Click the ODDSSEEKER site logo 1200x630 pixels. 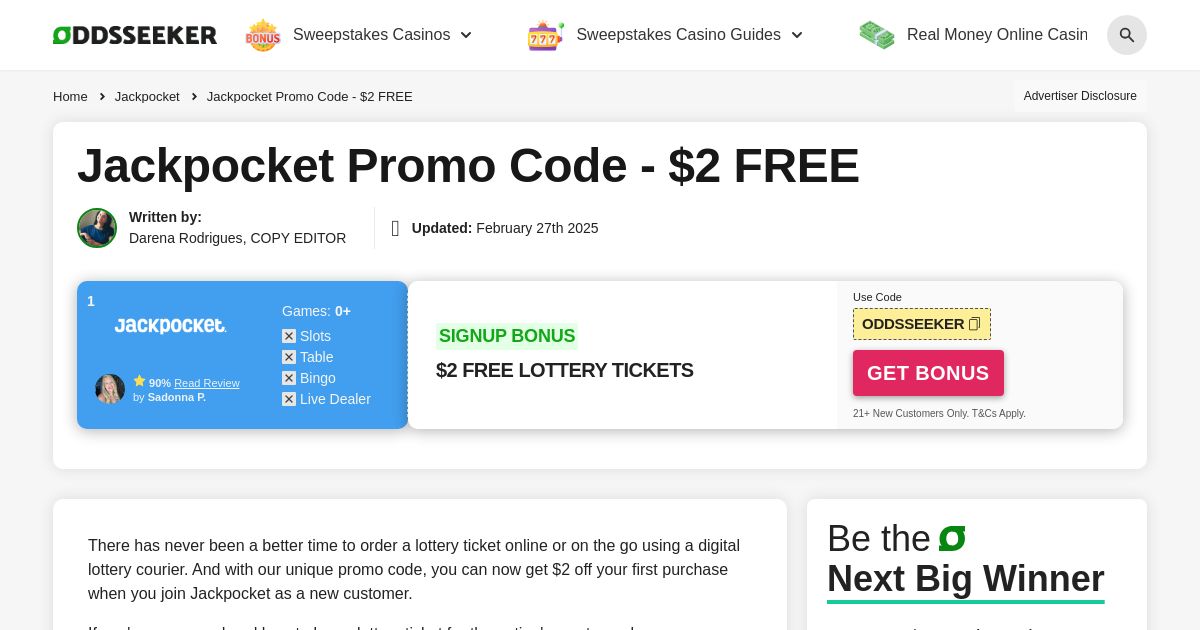click(134, 34)
